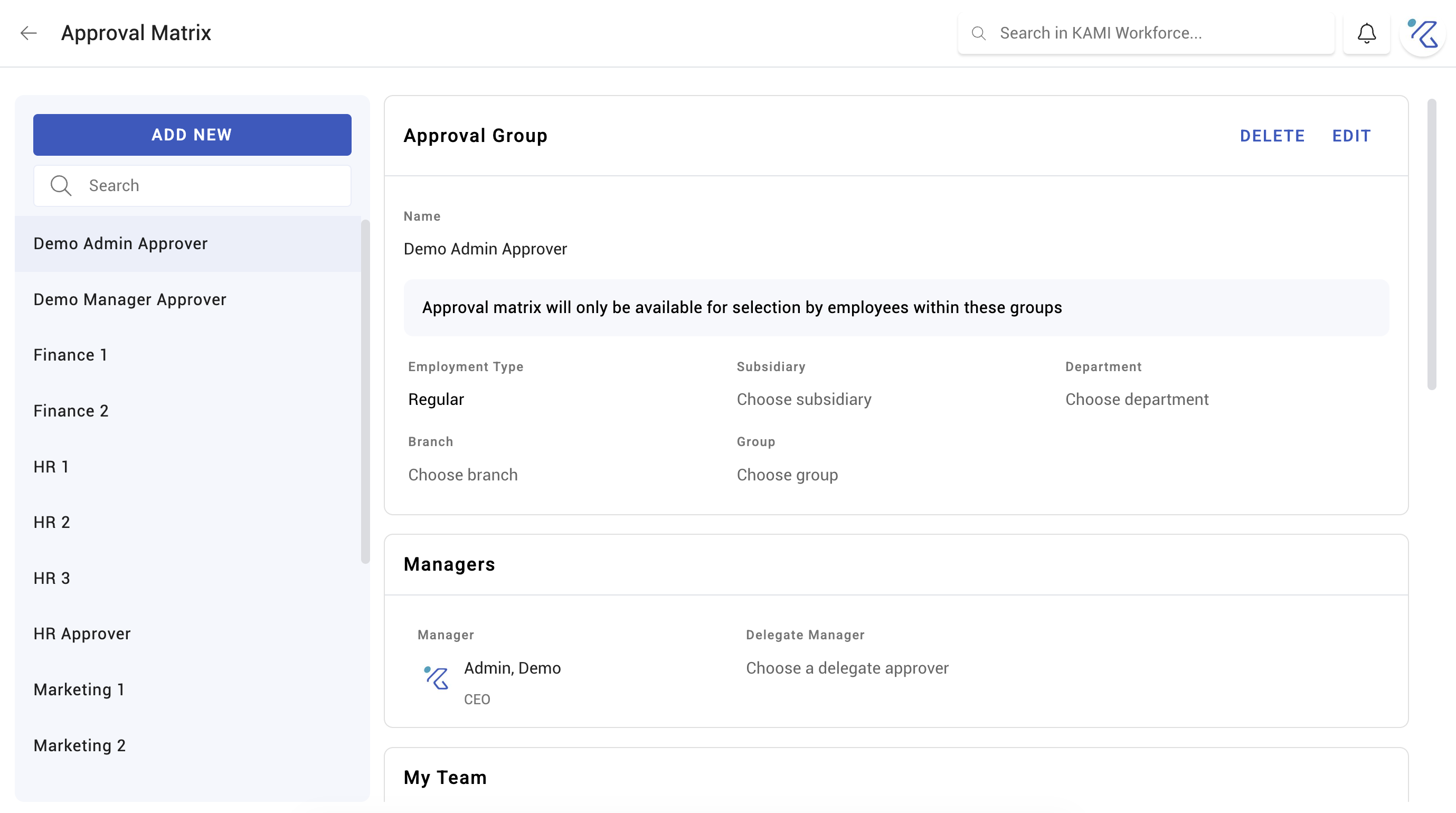Open the Choose department dropdown
The image size is (1456, 813).
[1137, 400]
